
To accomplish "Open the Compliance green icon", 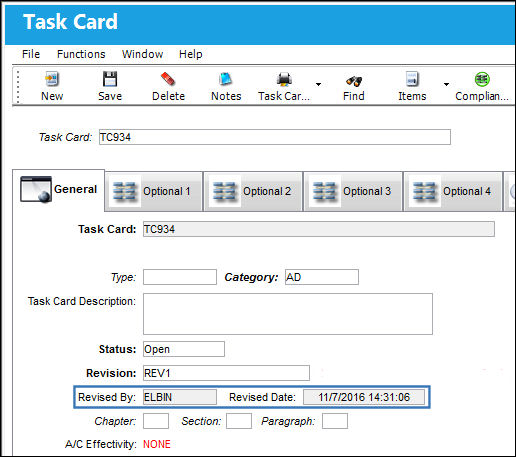I will tap(482, 79).
